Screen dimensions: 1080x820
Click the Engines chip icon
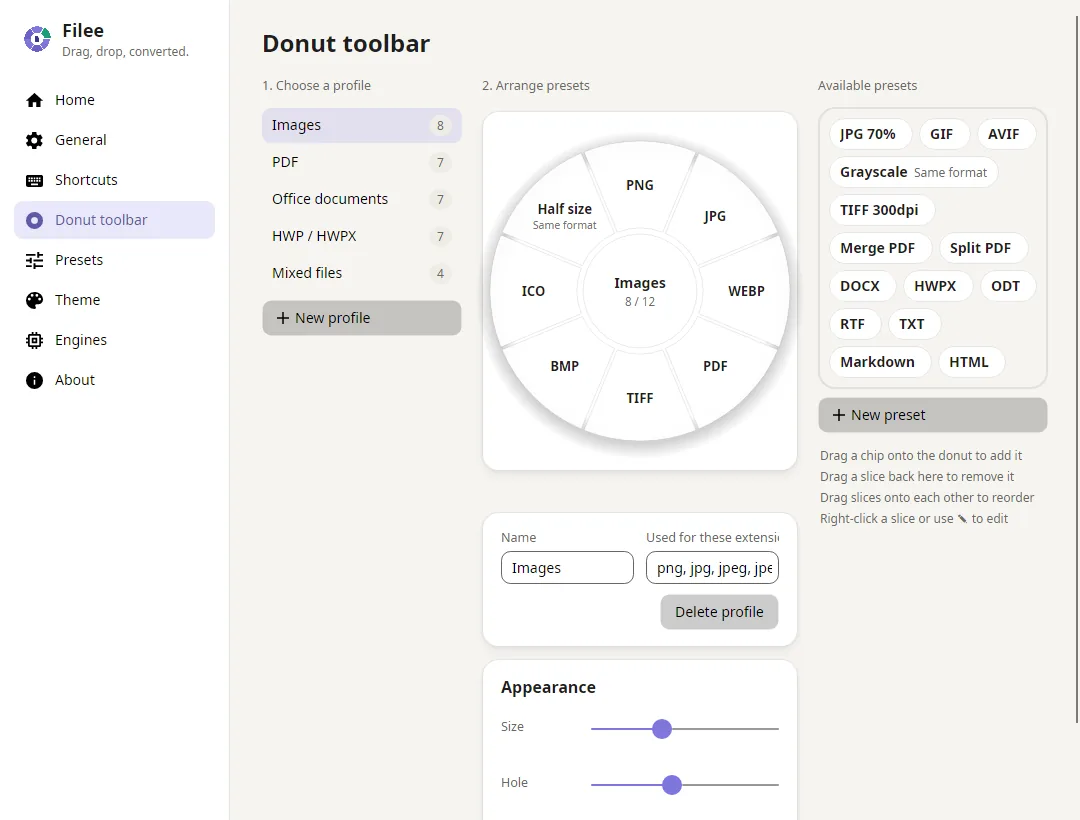[x=34, y=340]
